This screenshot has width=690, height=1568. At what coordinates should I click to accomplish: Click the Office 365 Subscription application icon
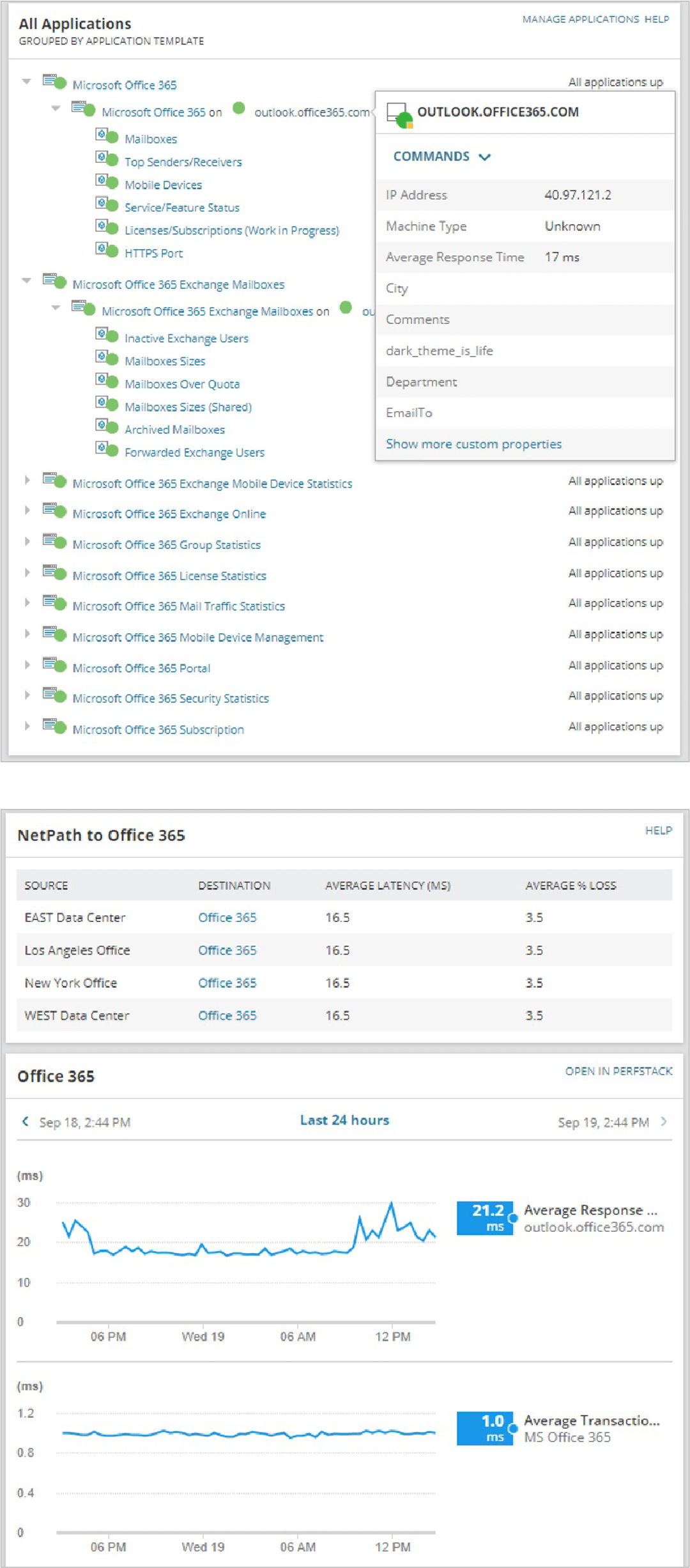pyautogui.click(x=55, y=726)
